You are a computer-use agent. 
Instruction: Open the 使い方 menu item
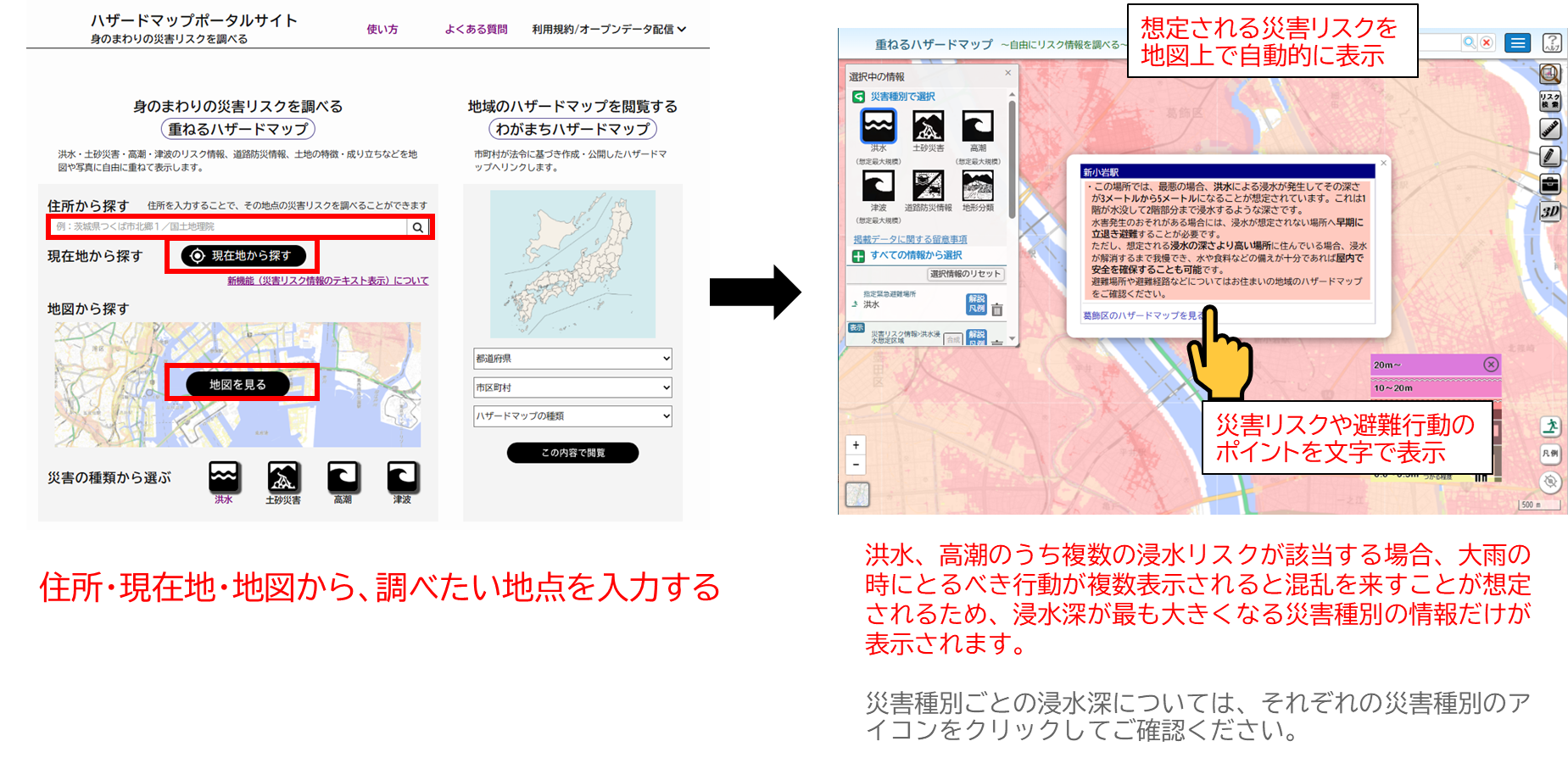[382, 30]
